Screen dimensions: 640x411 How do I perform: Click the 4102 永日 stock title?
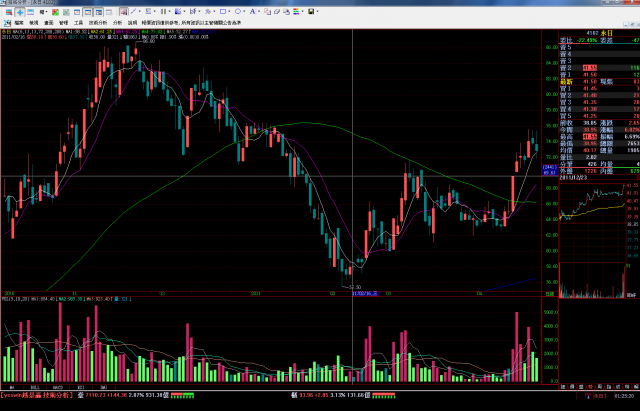(599, 33)
